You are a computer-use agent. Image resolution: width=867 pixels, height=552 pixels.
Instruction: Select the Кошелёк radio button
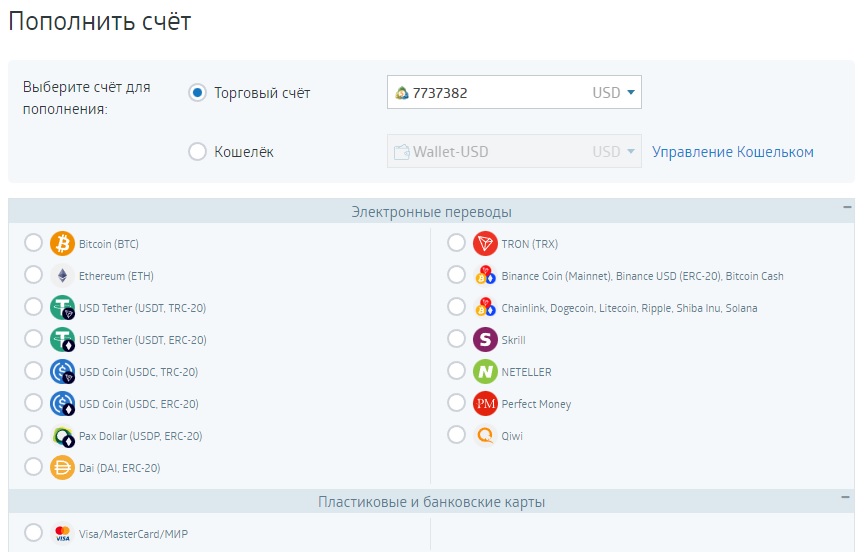click(x=197, y=151)
